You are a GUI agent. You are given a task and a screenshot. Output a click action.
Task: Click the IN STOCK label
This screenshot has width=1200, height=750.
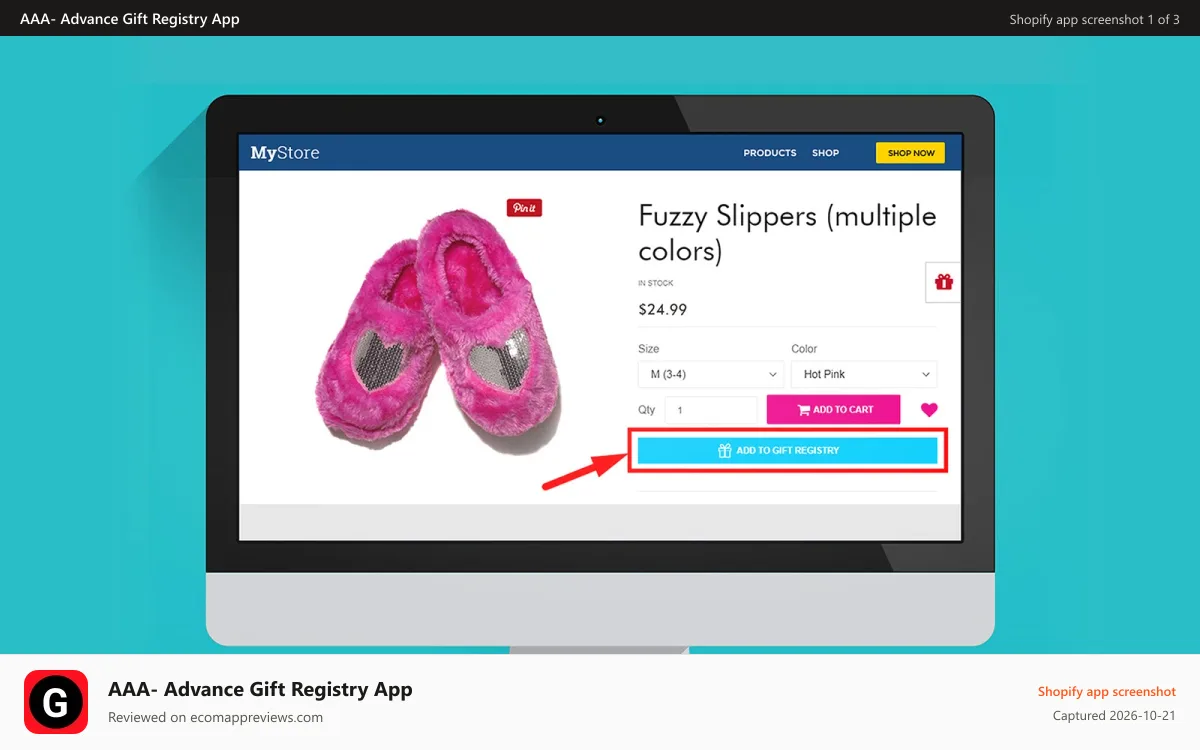click(x=656, y=284)
